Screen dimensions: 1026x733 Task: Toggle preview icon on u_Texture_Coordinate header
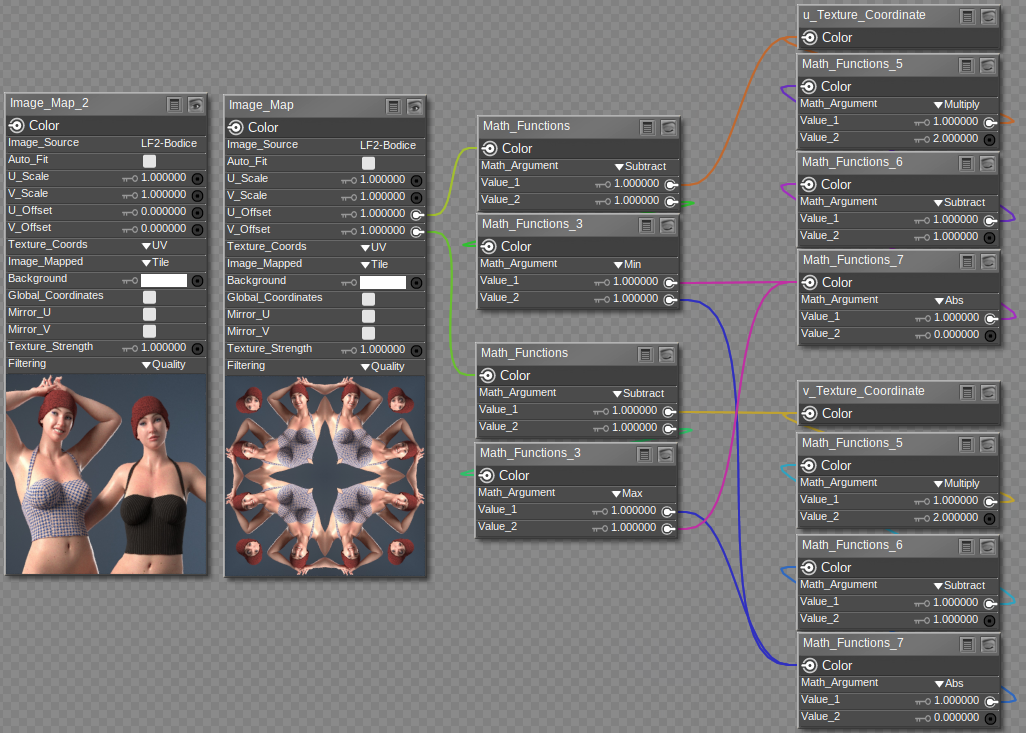(988, 16)
